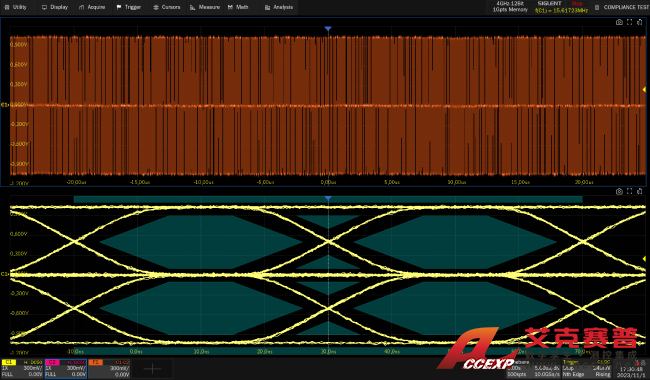Maximize the lower eye diagram grid
650x380 pixels.
(629, 191)
